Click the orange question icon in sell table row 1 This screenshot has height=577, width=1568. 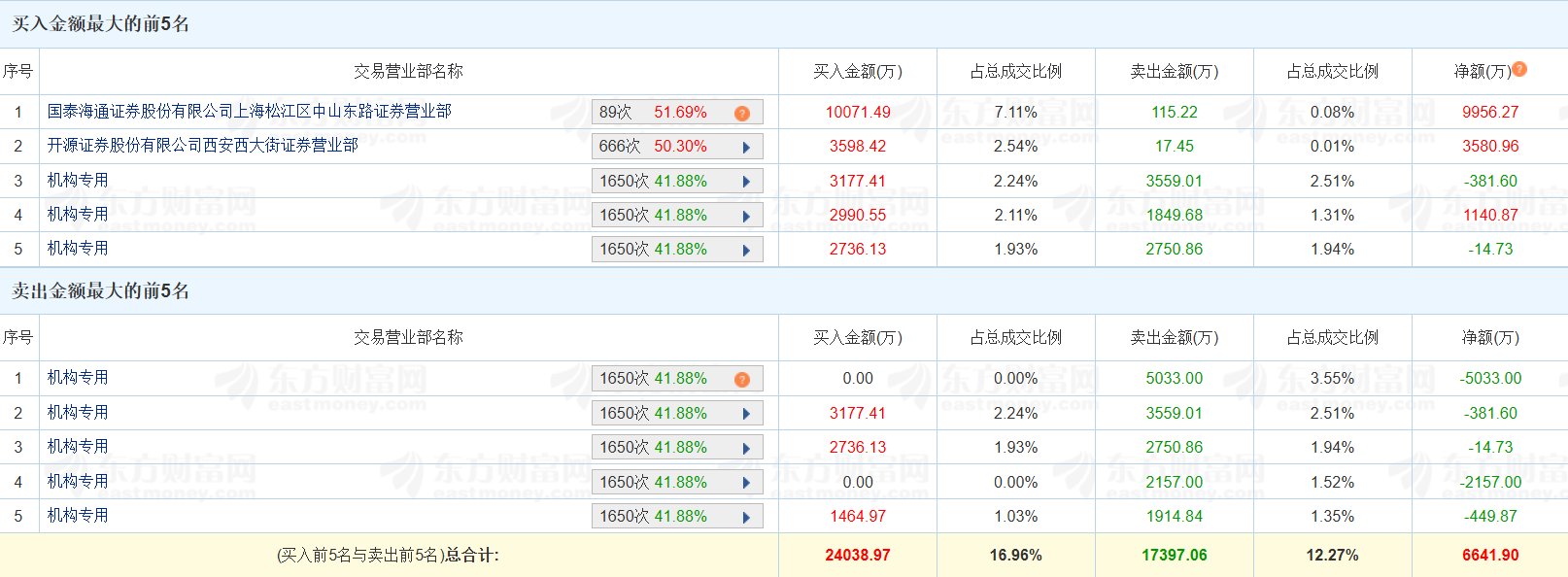742,379
